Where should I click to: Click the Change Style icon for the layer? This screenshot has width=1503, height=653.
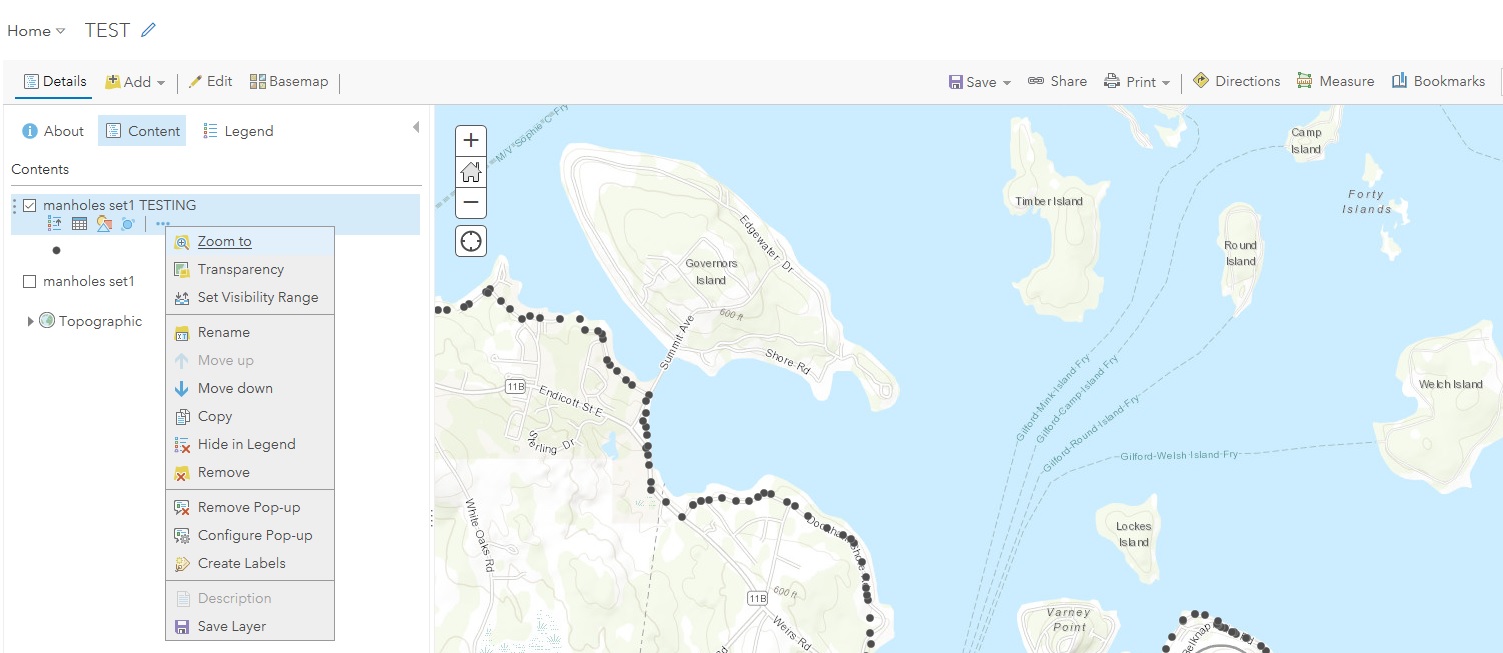103,224
